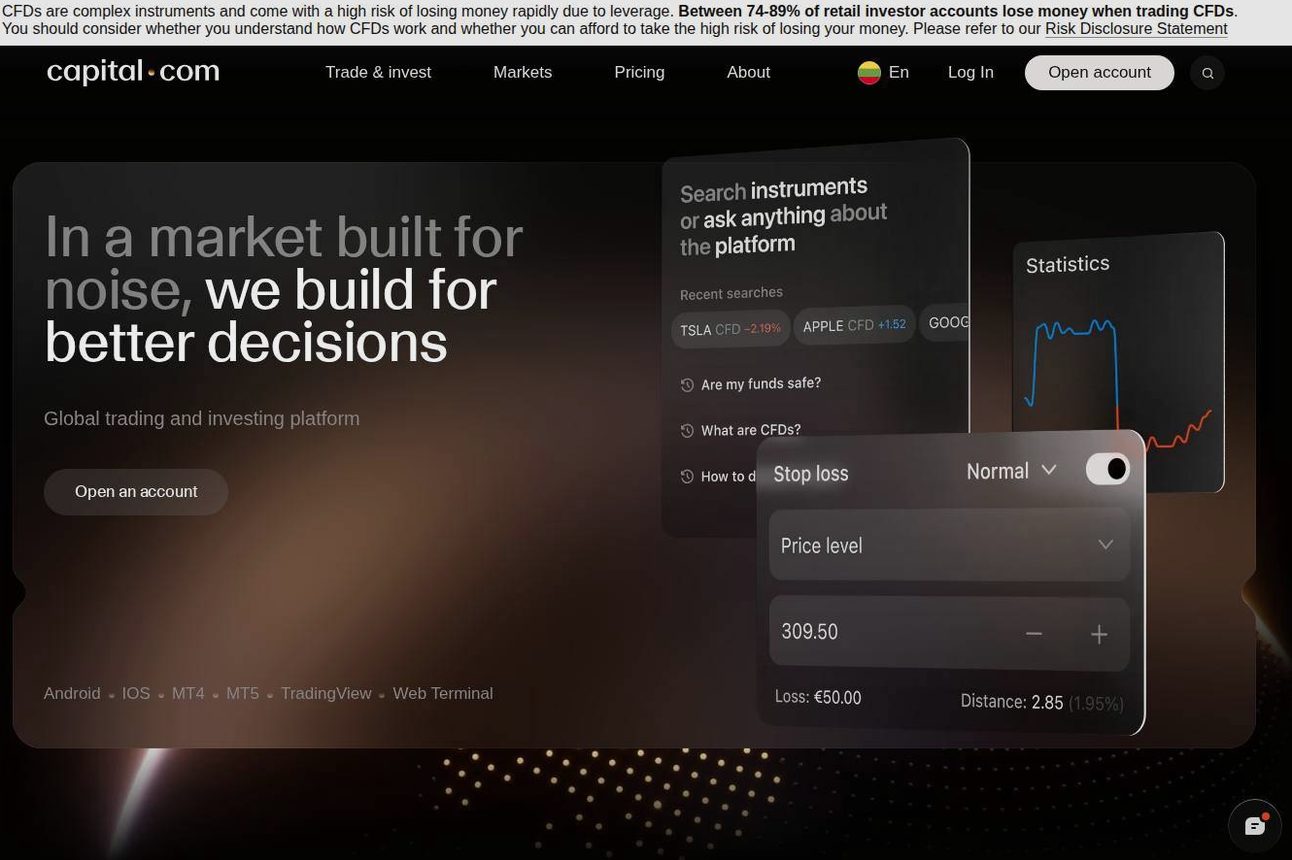Open the Trade & invest menu
1292x860 pixels.
click(378, 73)
